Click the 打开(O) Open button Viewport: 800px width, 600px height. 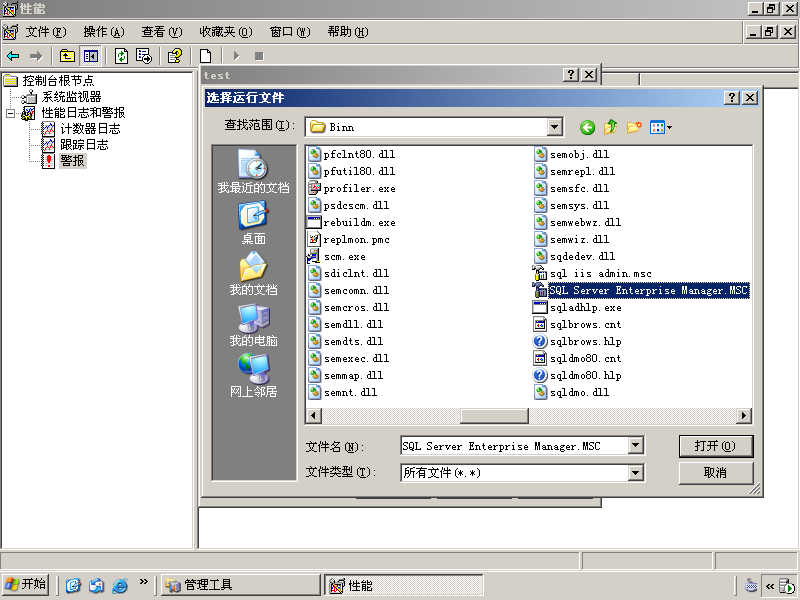click(716, 446)
